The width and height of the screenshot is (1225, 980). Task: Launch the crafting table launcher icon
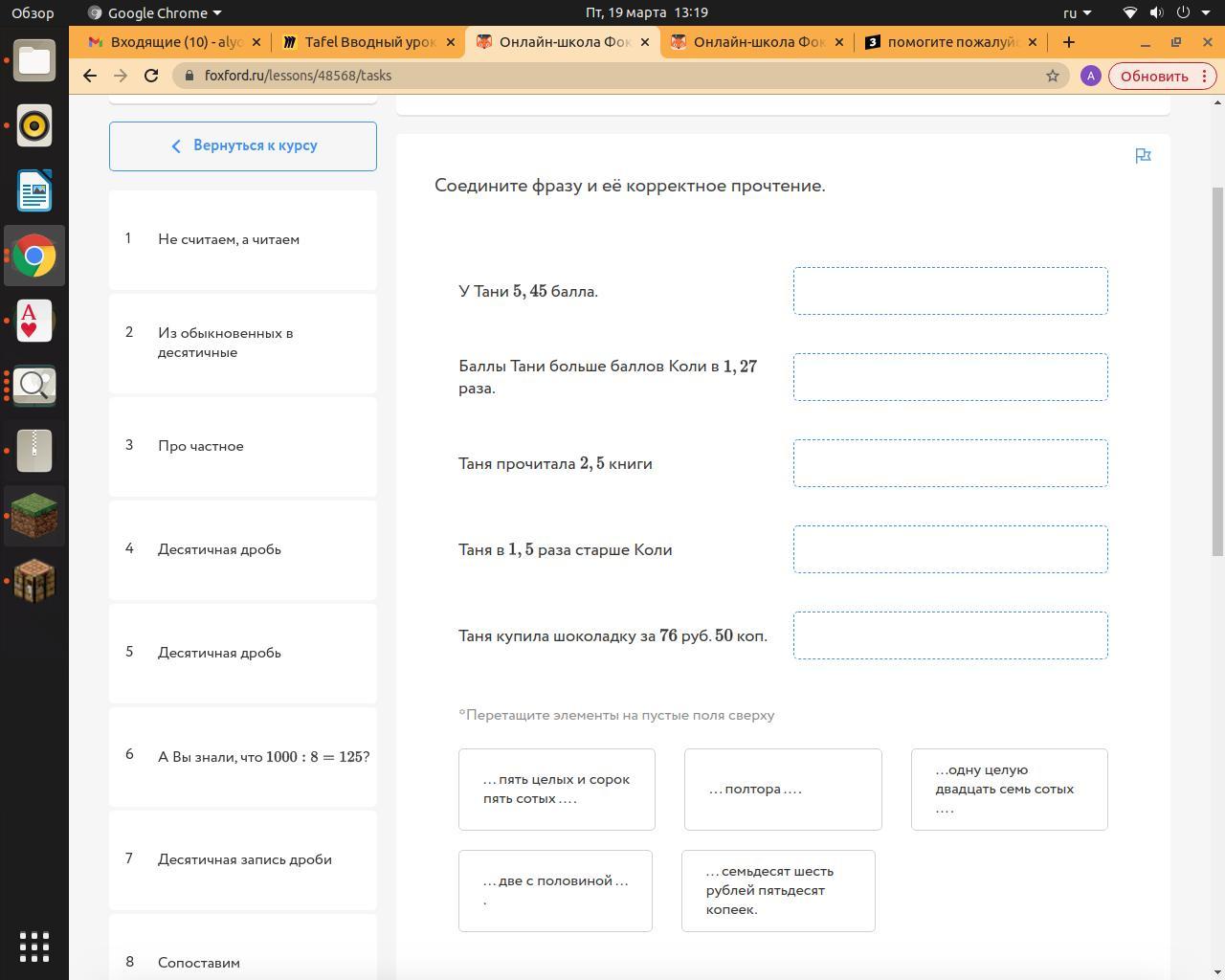[34, 581]
